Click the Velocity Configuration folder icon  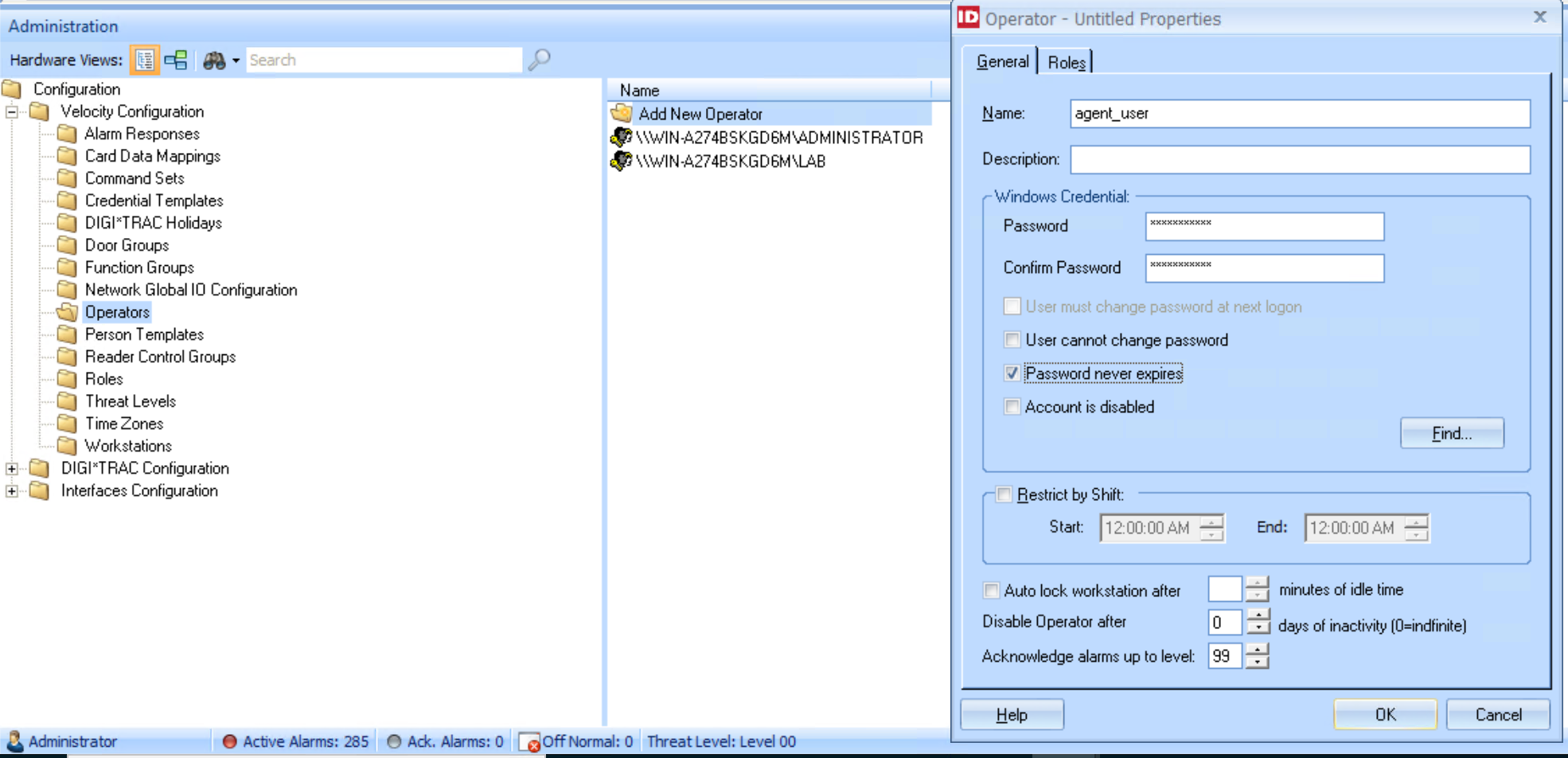(39, 111)
